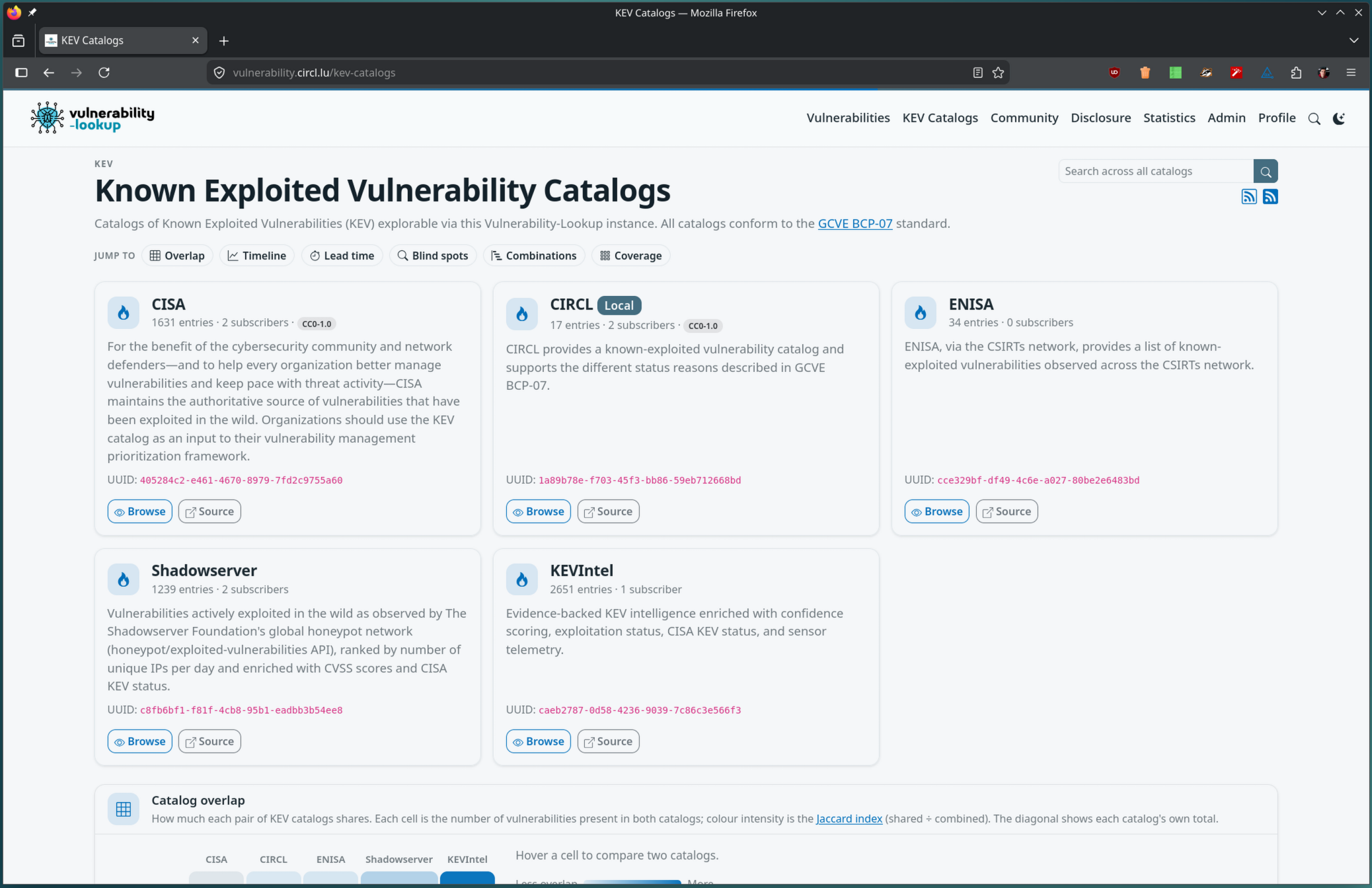Go forward in browser history
This screenshot has width=1372, height=888.
point(76,73)
